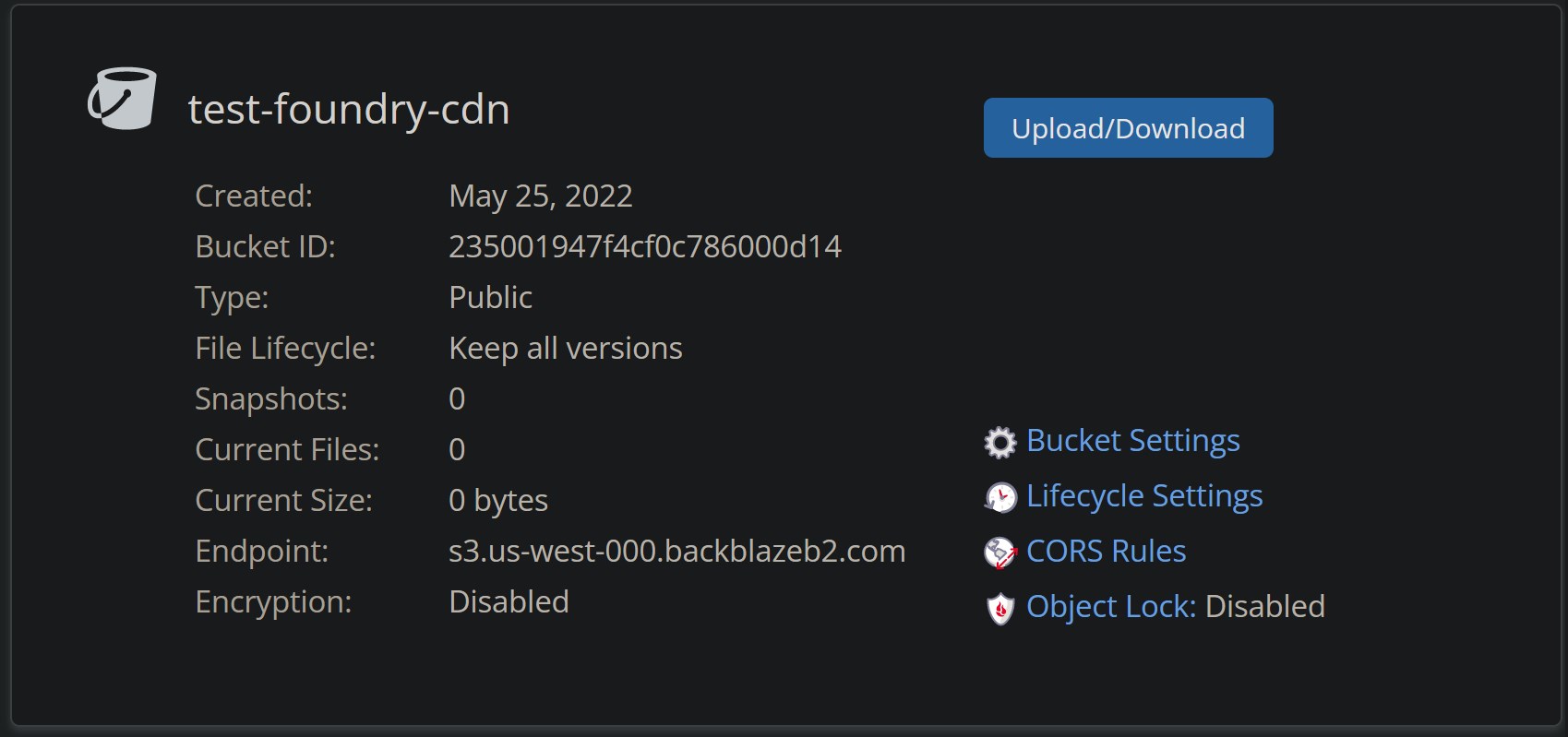This screenshot has width=1568, height=737.
Task: Open the Object Lock link
Action: (x=1110, y=607)
